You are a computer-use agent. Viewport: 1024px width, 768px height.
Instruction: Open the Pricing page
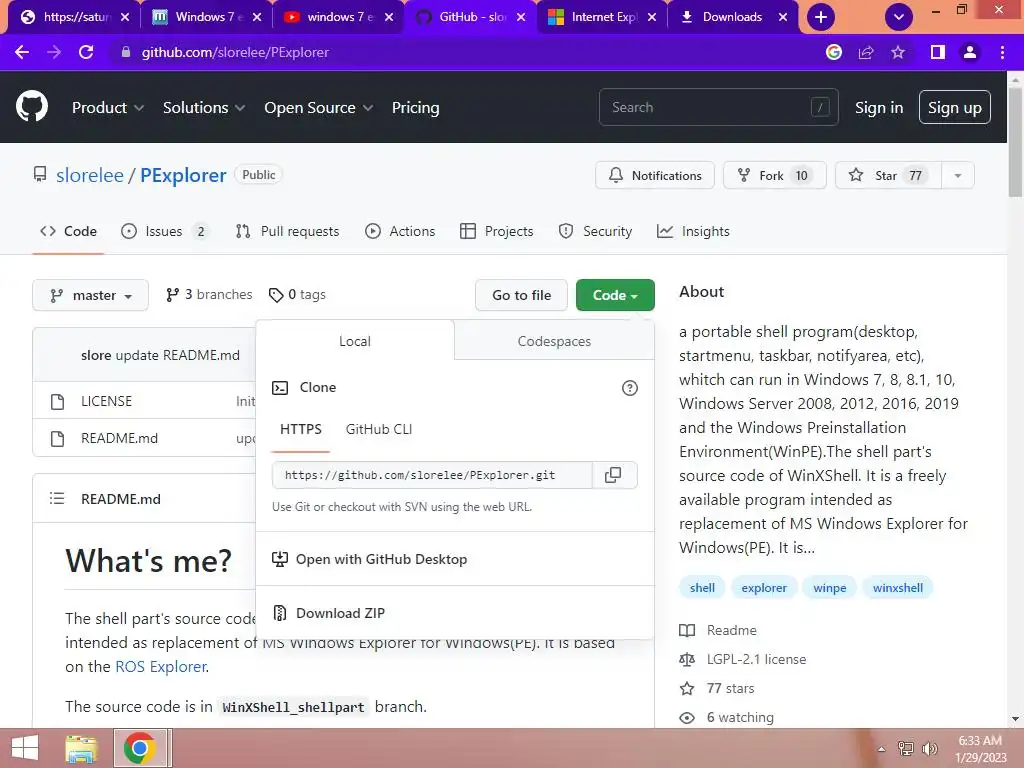coord(415,107)
